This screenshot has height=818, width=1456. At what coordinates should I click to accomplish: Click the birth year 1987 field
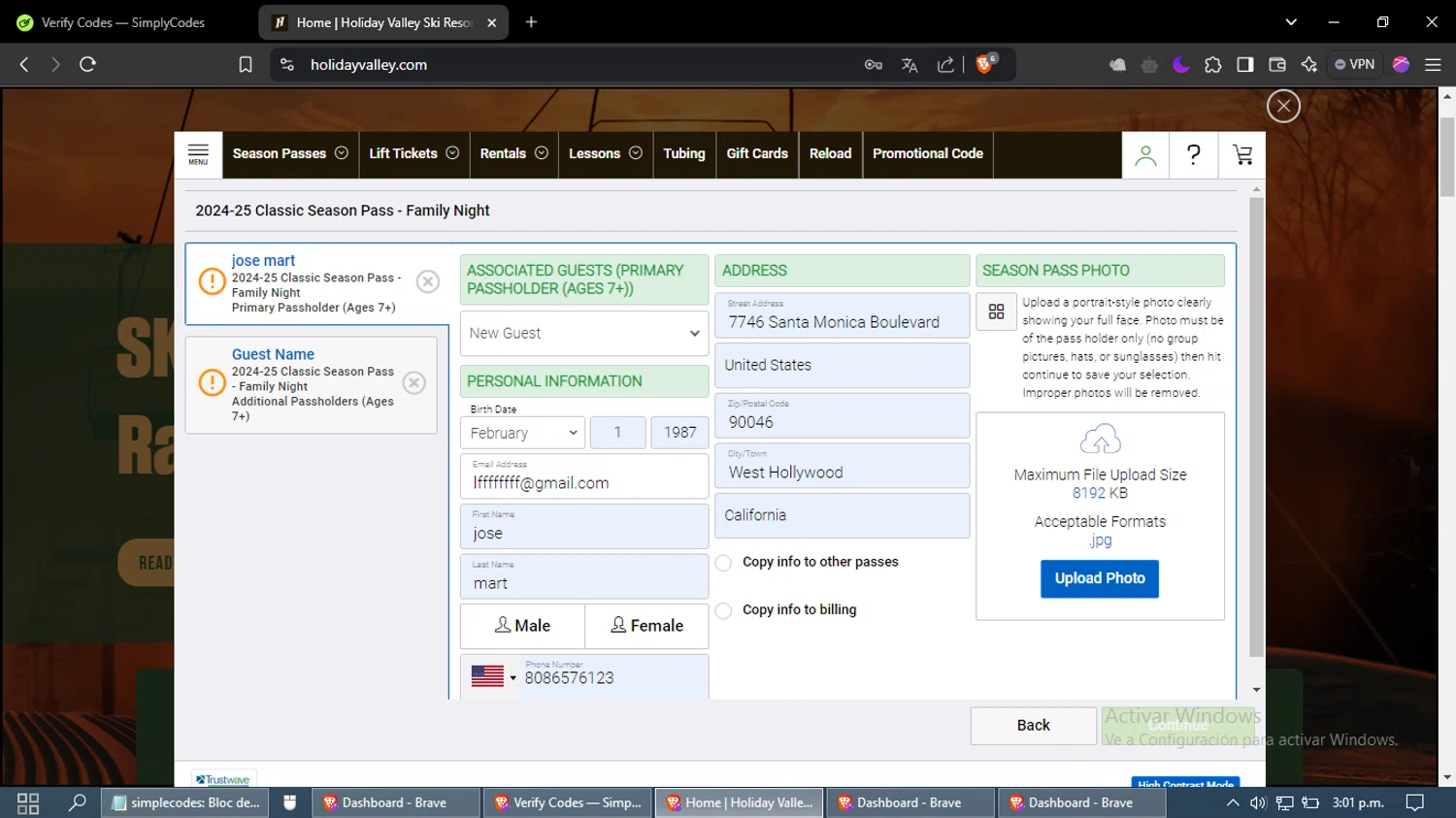pos(679,433)
